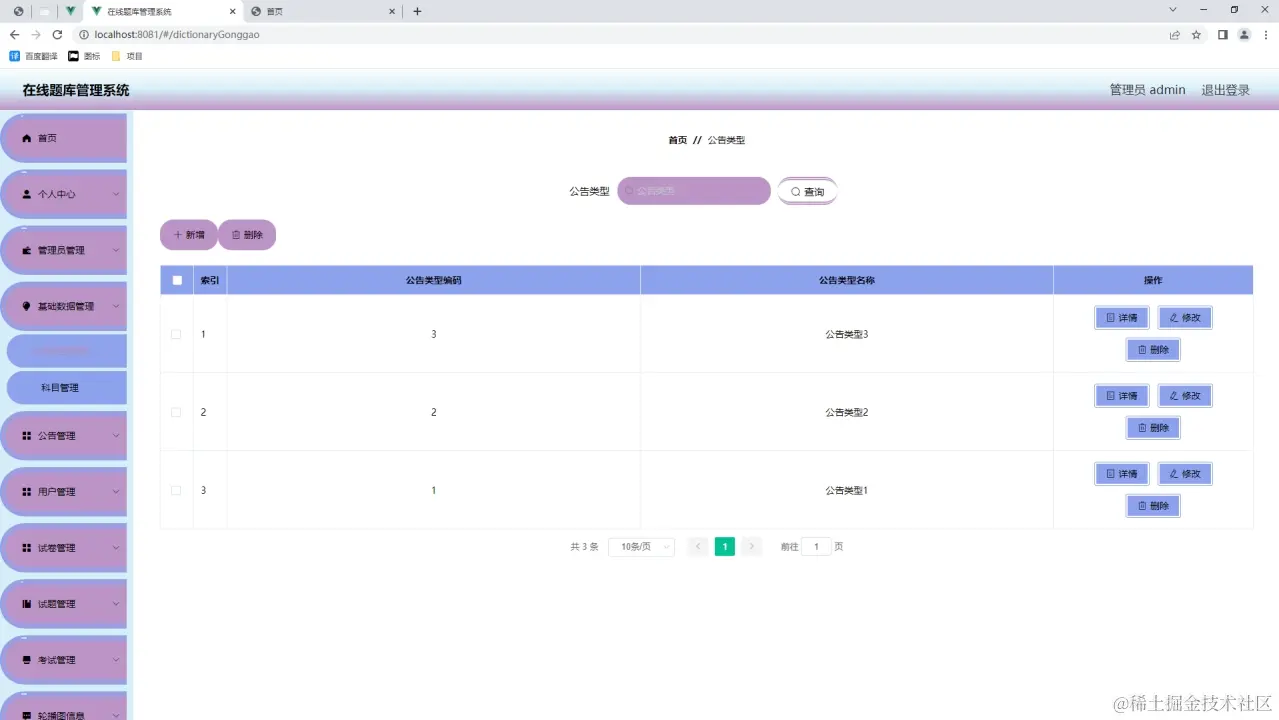The height and width of the screenshot is (720, 1279).
Task: Select page 1 in pagination
Action: (725, 547)
